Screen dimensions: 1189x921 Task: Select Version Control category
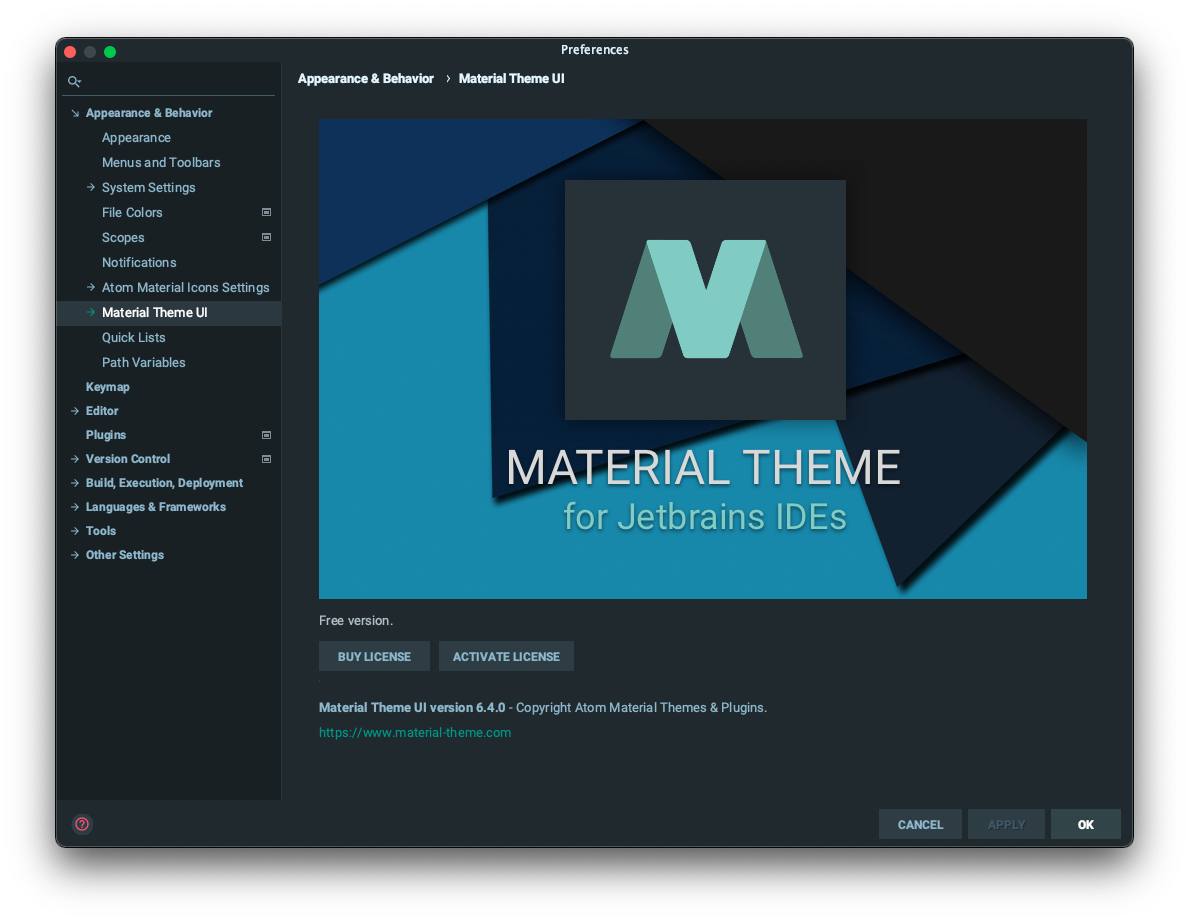[x=127, y=459]
